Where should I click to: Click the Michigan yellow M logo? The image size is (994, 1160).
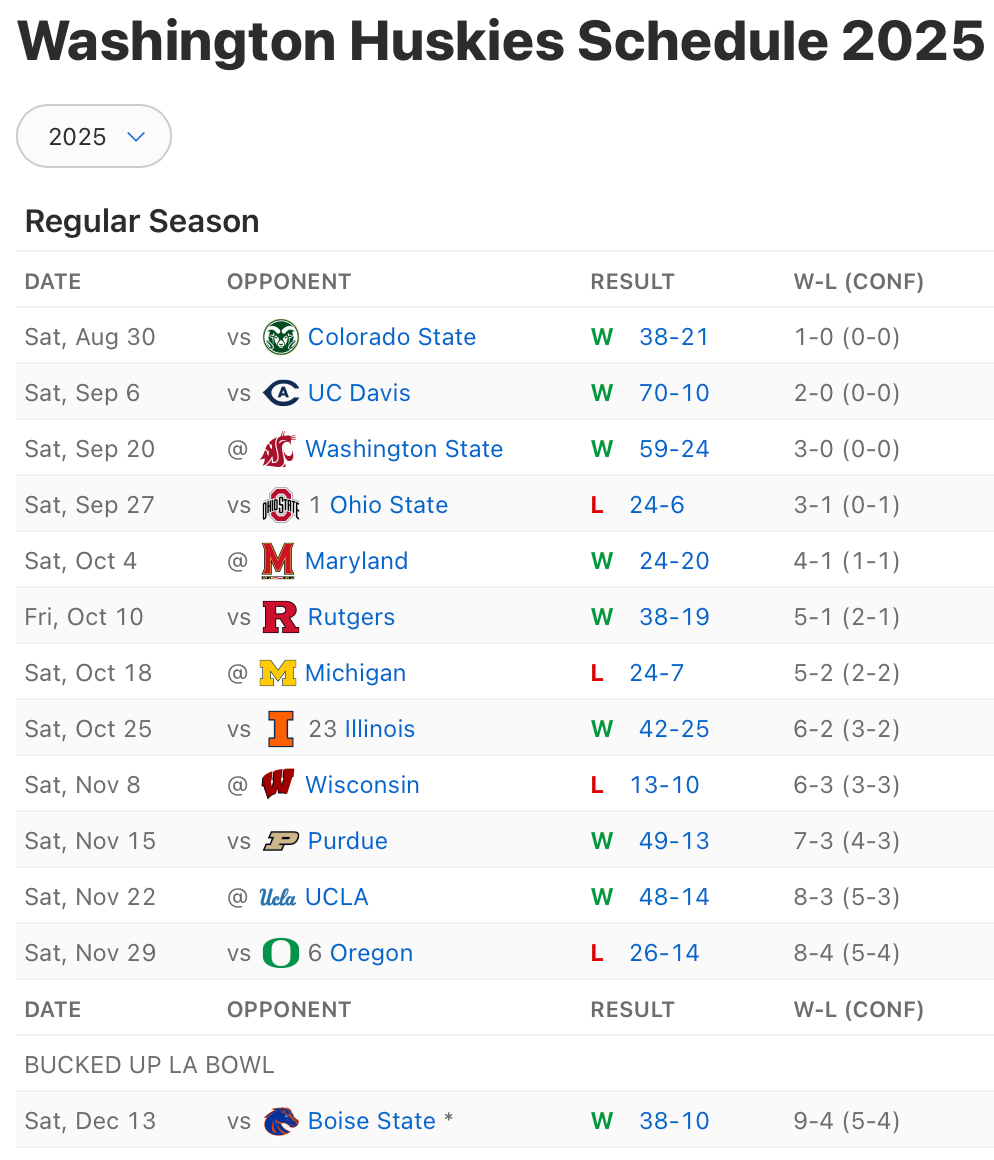[x=278, y=673]
